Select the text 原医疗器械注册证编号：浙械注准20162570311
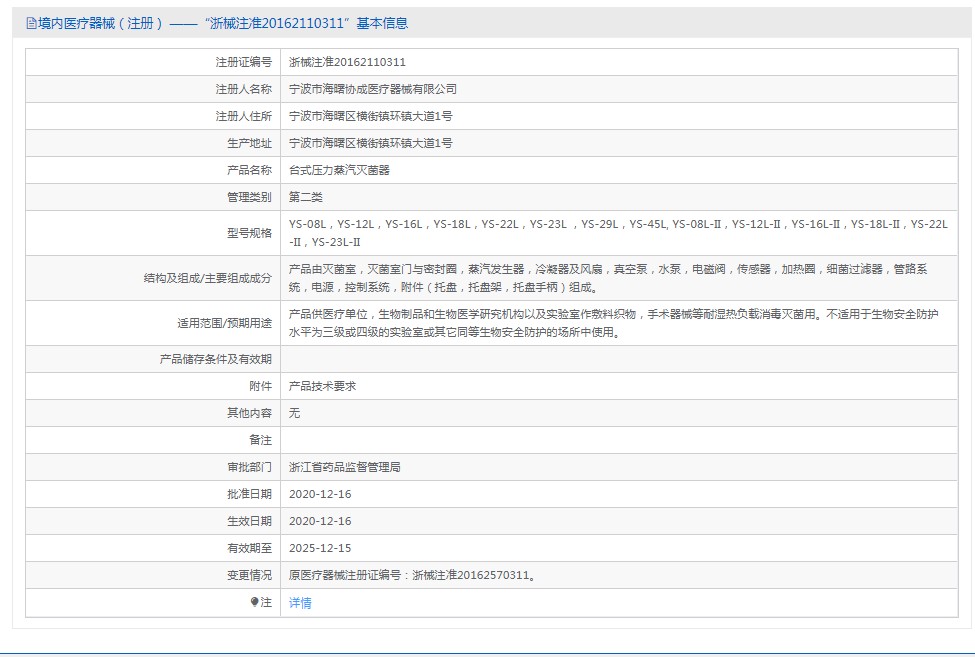This screenshot has height=657, width=975. [412, 576]
